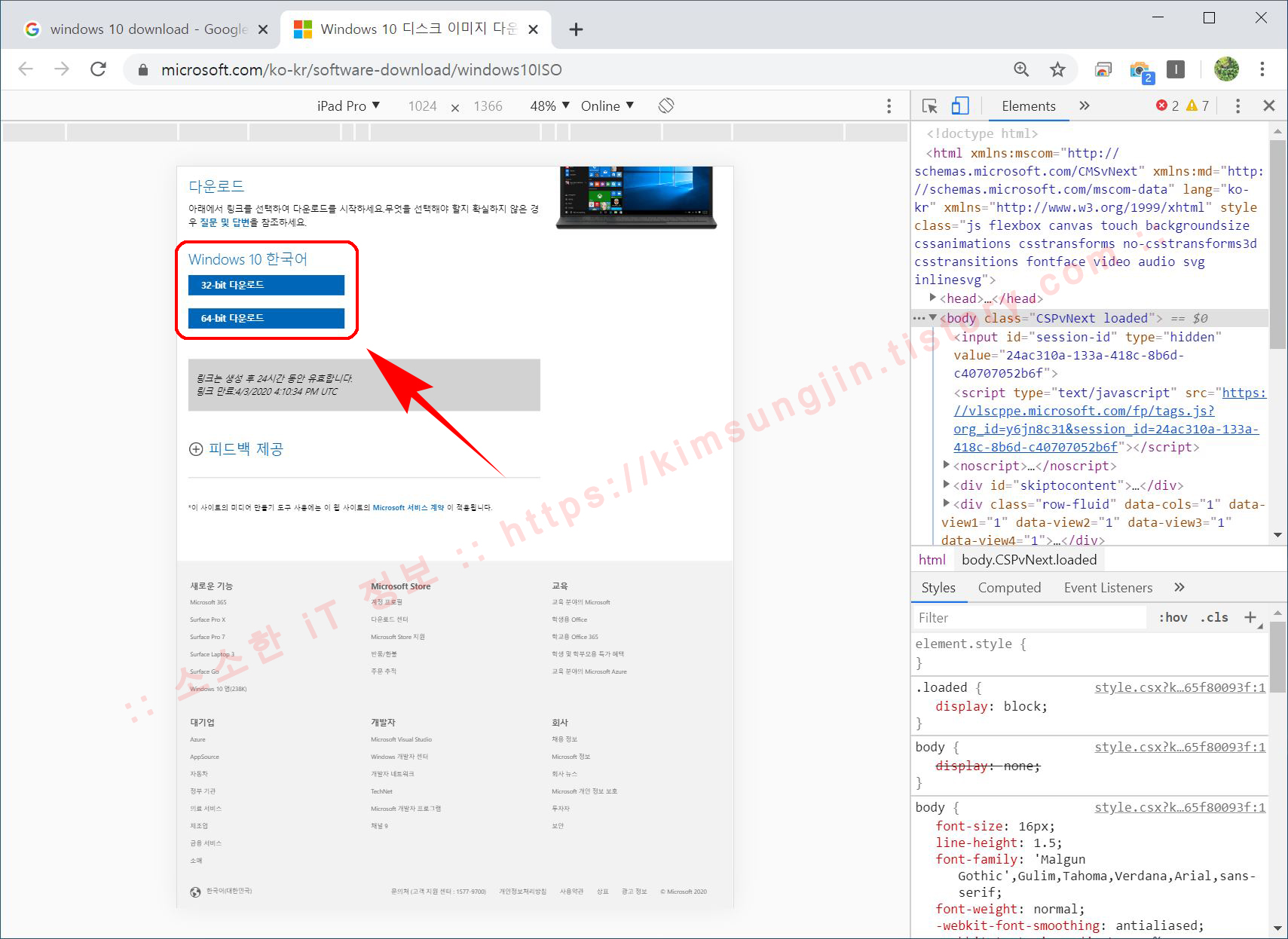
Task: Click the device width field 1024
Action: coord(422,106)
